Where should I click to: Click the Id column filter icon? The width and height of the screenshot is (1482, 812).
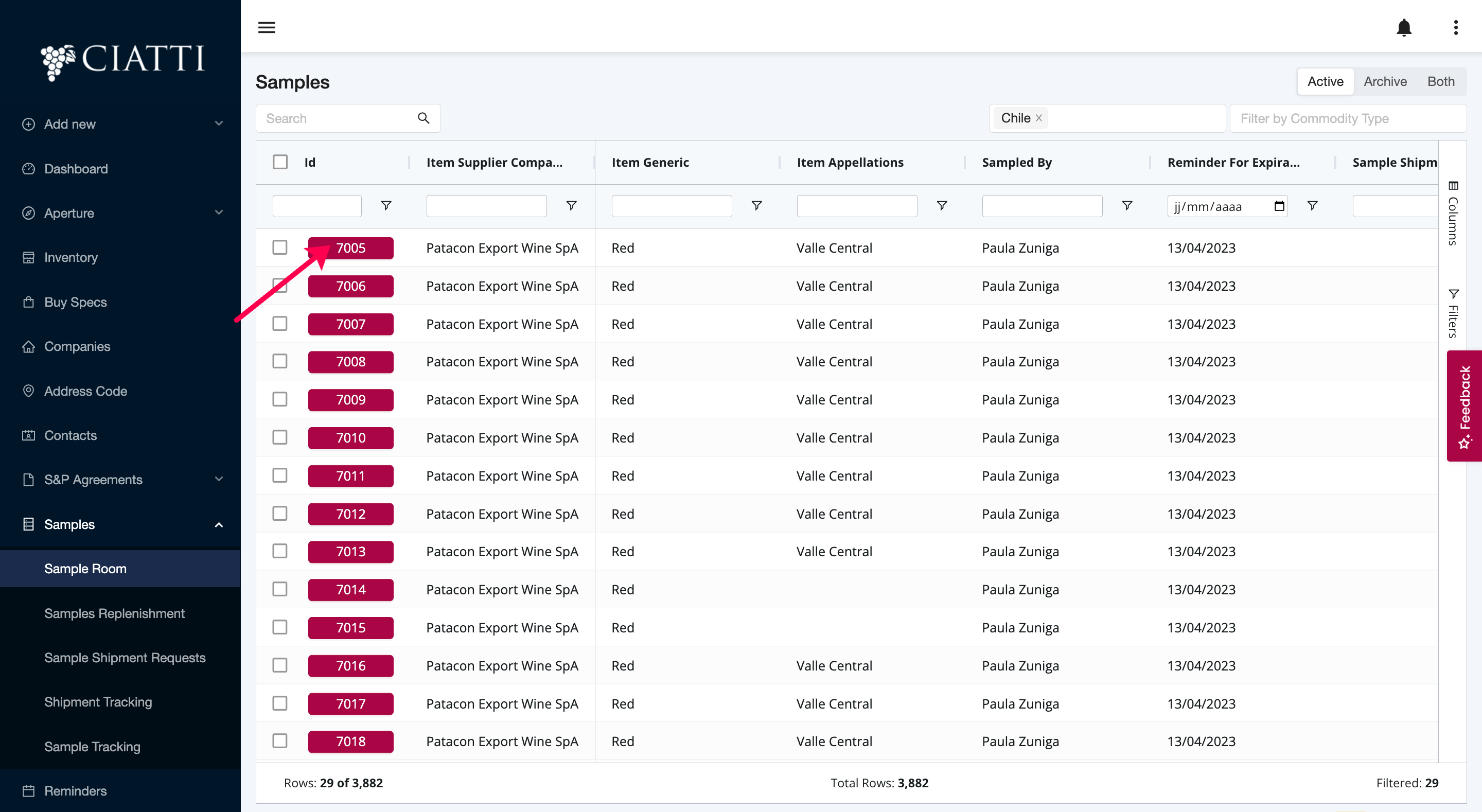click(386, 205)
